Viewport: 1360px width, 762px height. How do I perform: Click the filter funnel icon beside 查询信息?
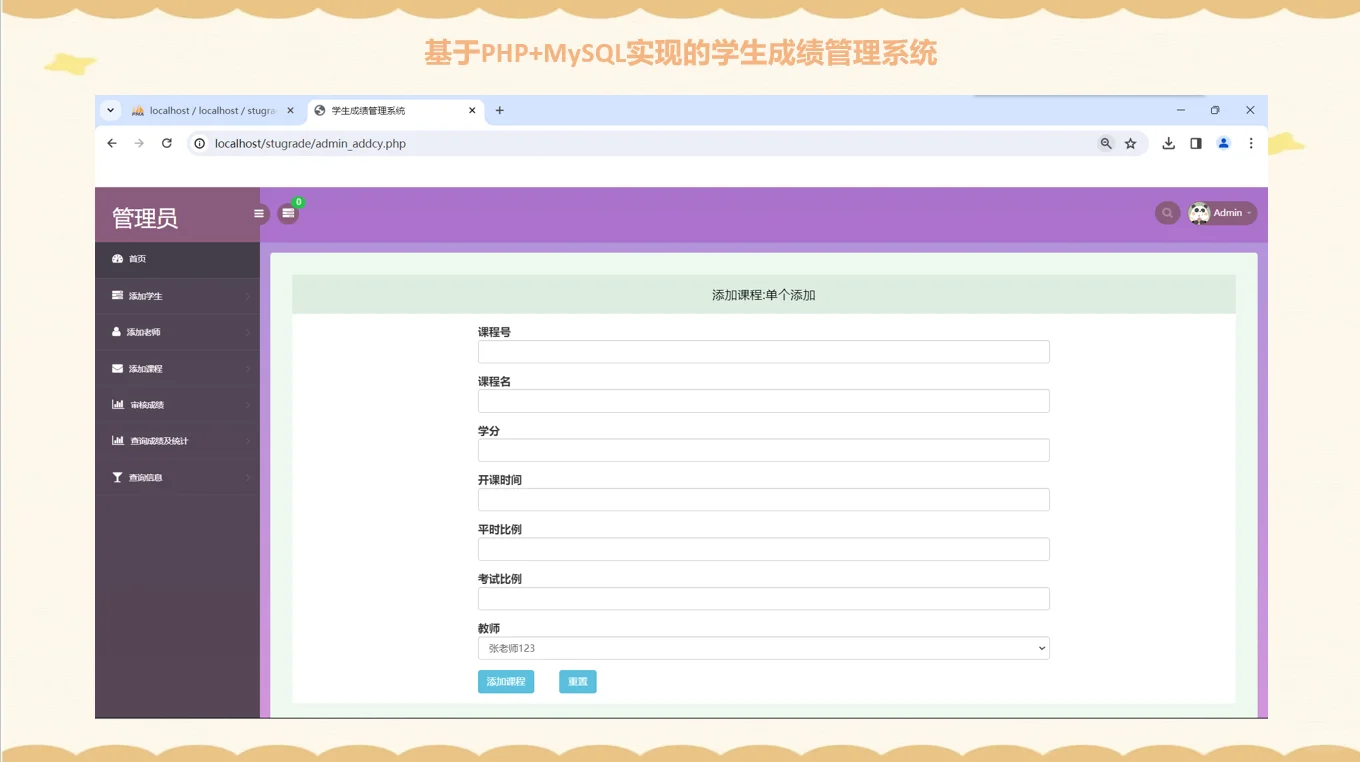(118, 477)
